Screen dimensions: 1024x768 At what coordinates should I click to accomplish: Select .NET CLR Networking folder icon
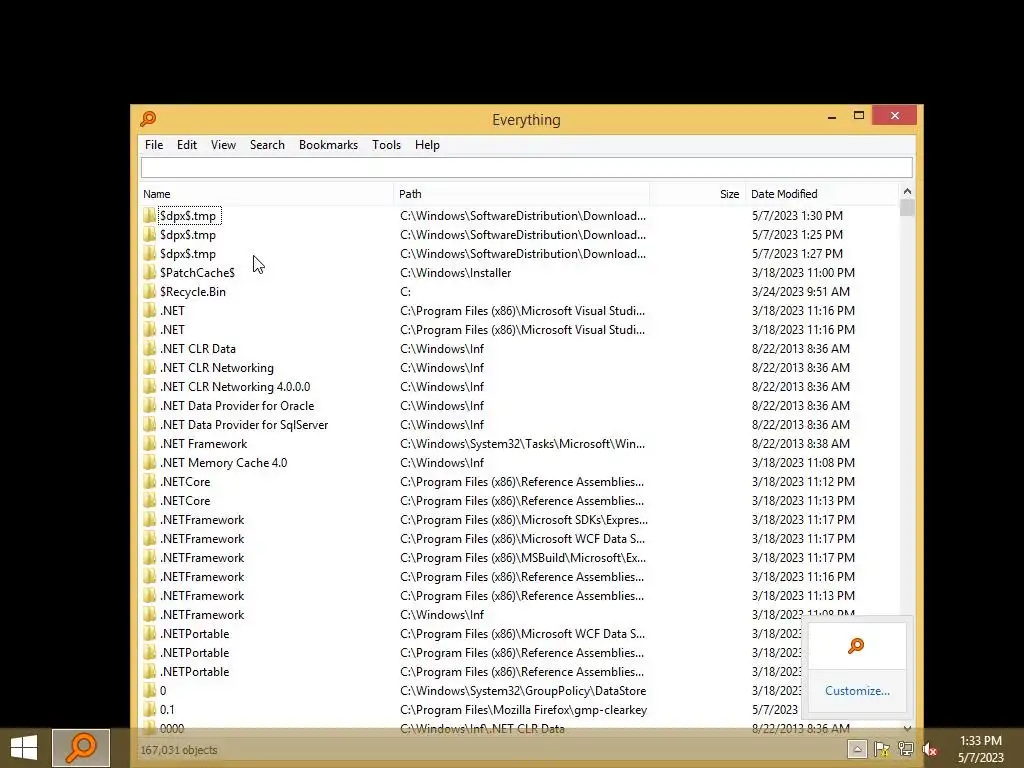[150, 367]
